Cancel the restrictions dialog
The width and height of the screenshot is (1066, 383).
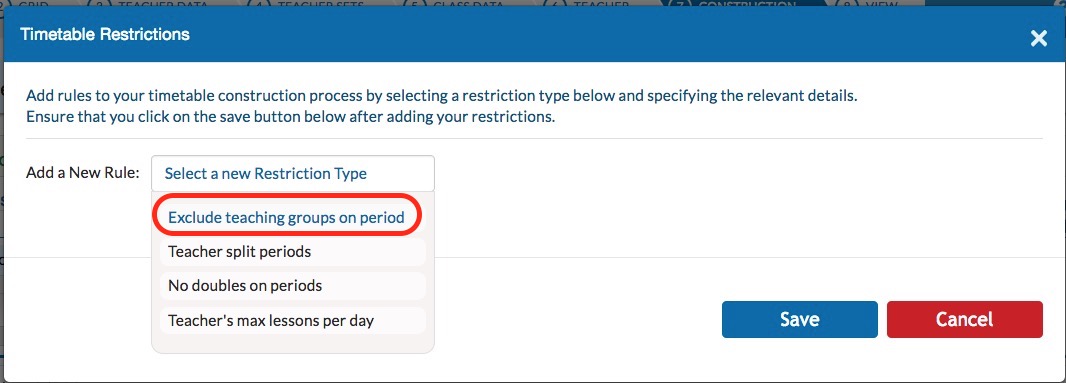point(965,320)
